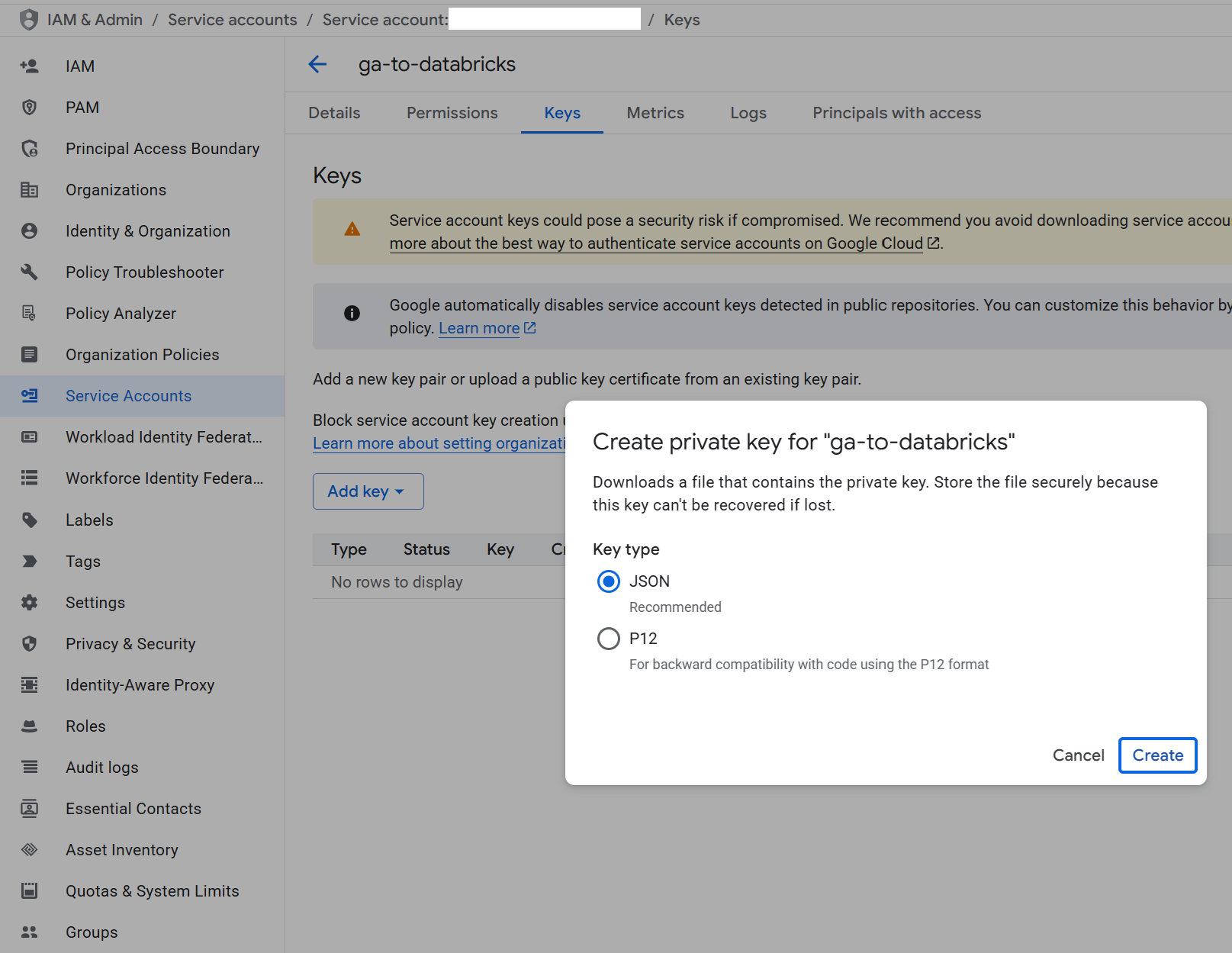The image size is (1232, 953).
Task: Click the orange warning triangle icon
Action: pos(352,229)
